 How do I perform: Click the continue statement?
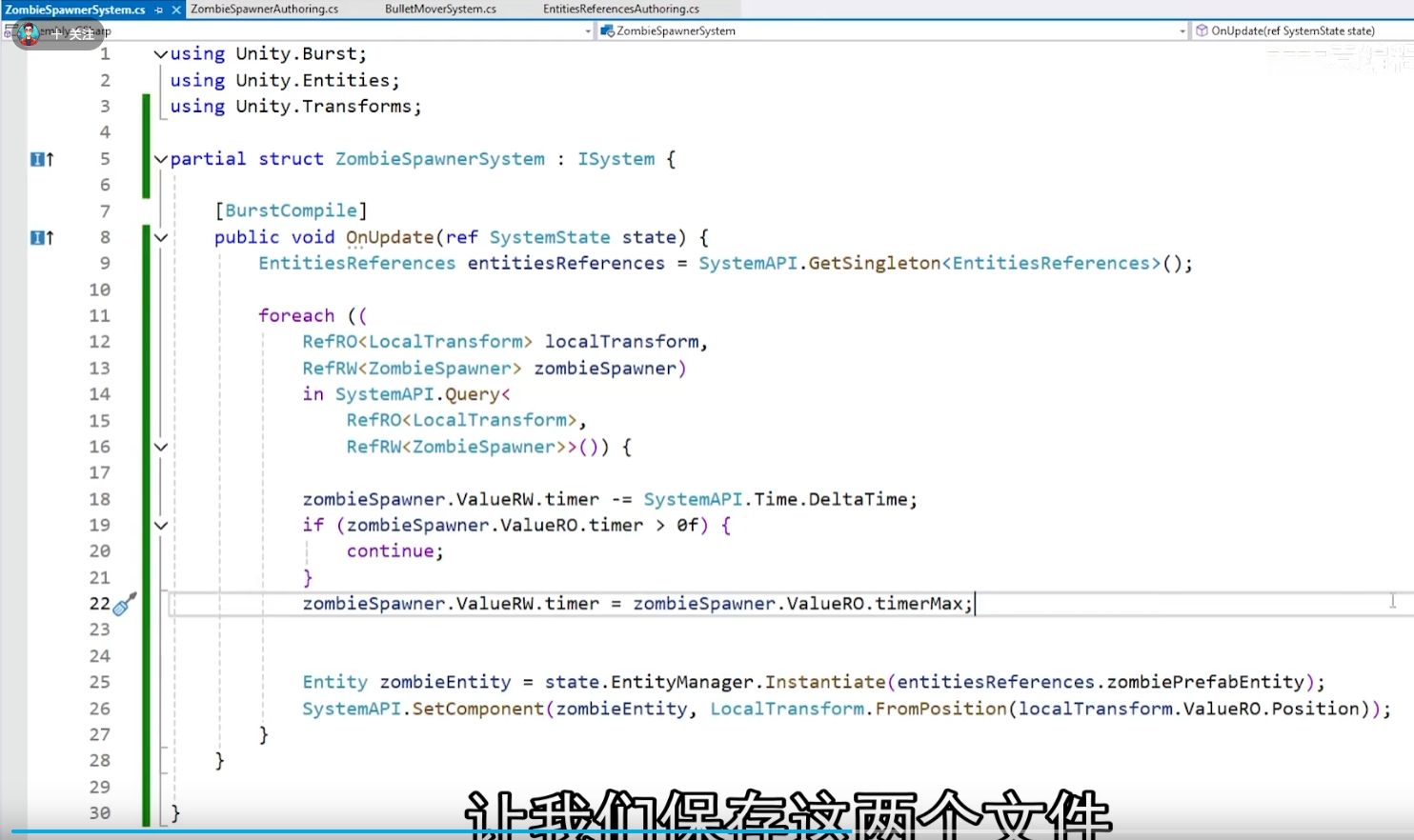(395, 551)
